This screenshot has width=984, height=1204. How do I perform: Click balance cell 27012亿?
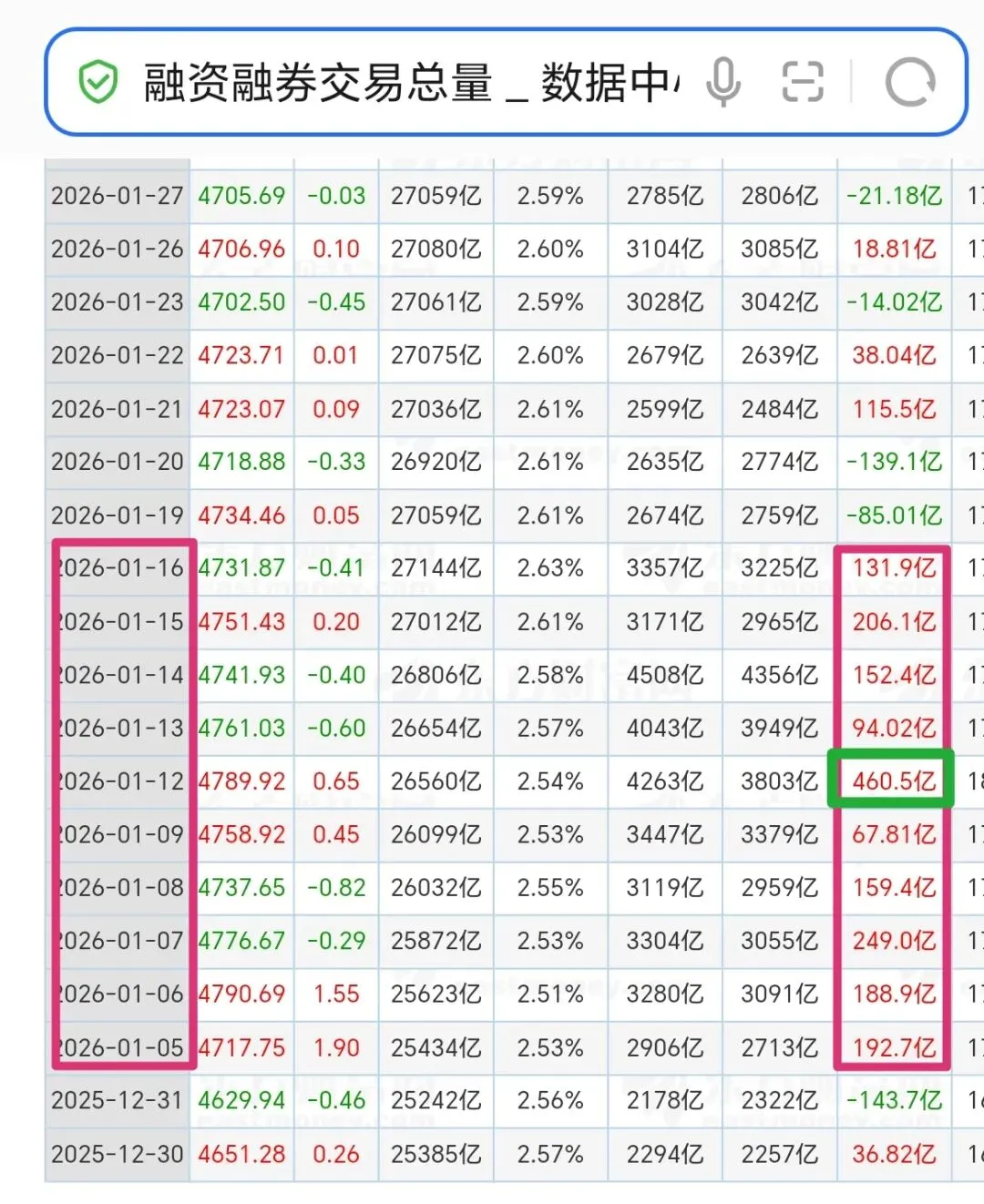436,622
